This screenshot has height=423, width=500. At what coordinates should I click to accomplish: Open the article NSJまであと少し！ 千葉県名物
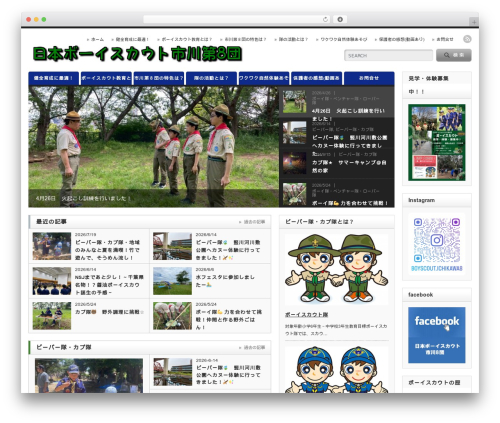tap(109, 285)
